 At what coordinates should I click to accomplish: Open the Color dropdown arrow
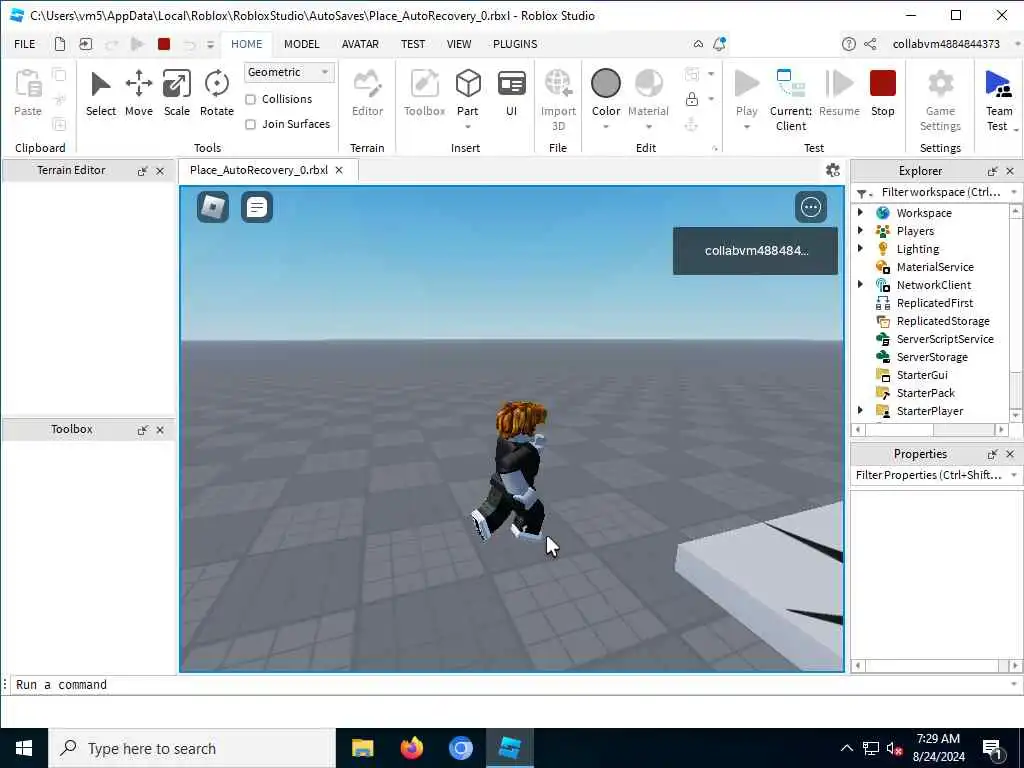[x=605, y=127]
